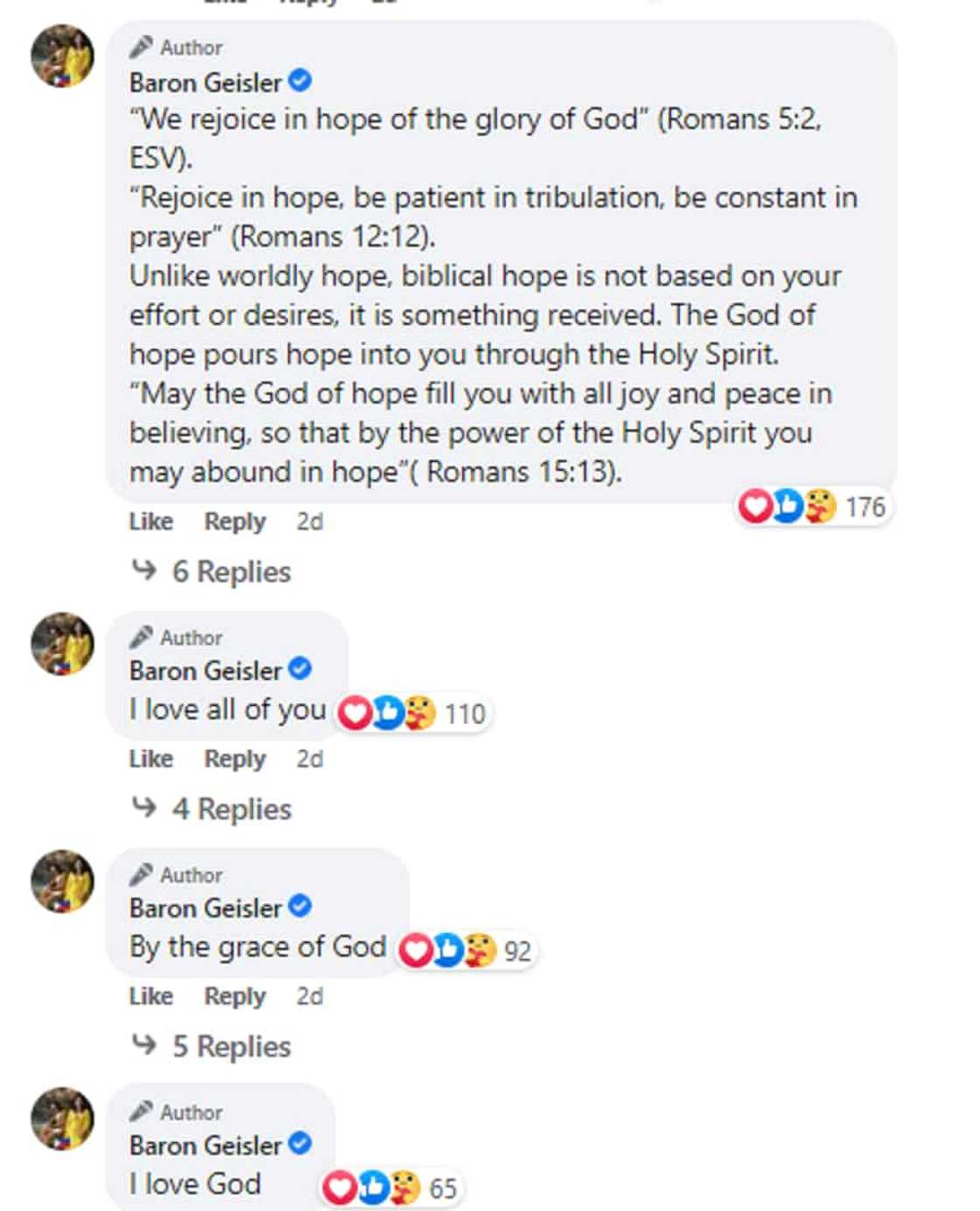
Task: Click Like on the Romans verse comment
Action: click(149, 521)
